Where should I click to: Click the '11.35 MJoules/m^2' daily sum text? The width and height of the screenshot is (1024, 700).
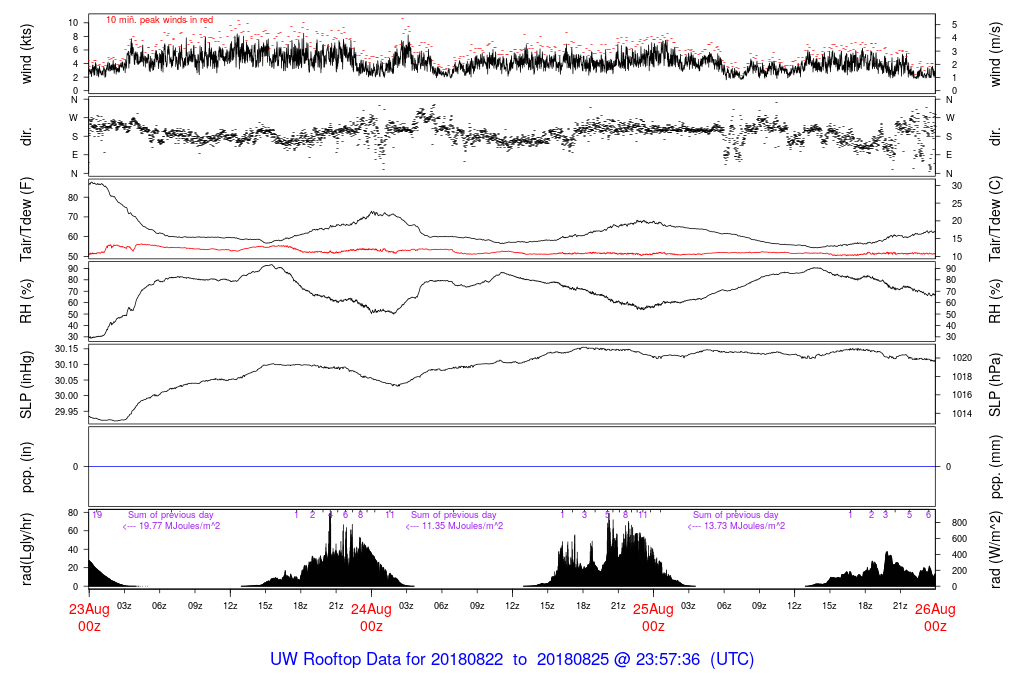pyautogui.click(x=462, y=526)
